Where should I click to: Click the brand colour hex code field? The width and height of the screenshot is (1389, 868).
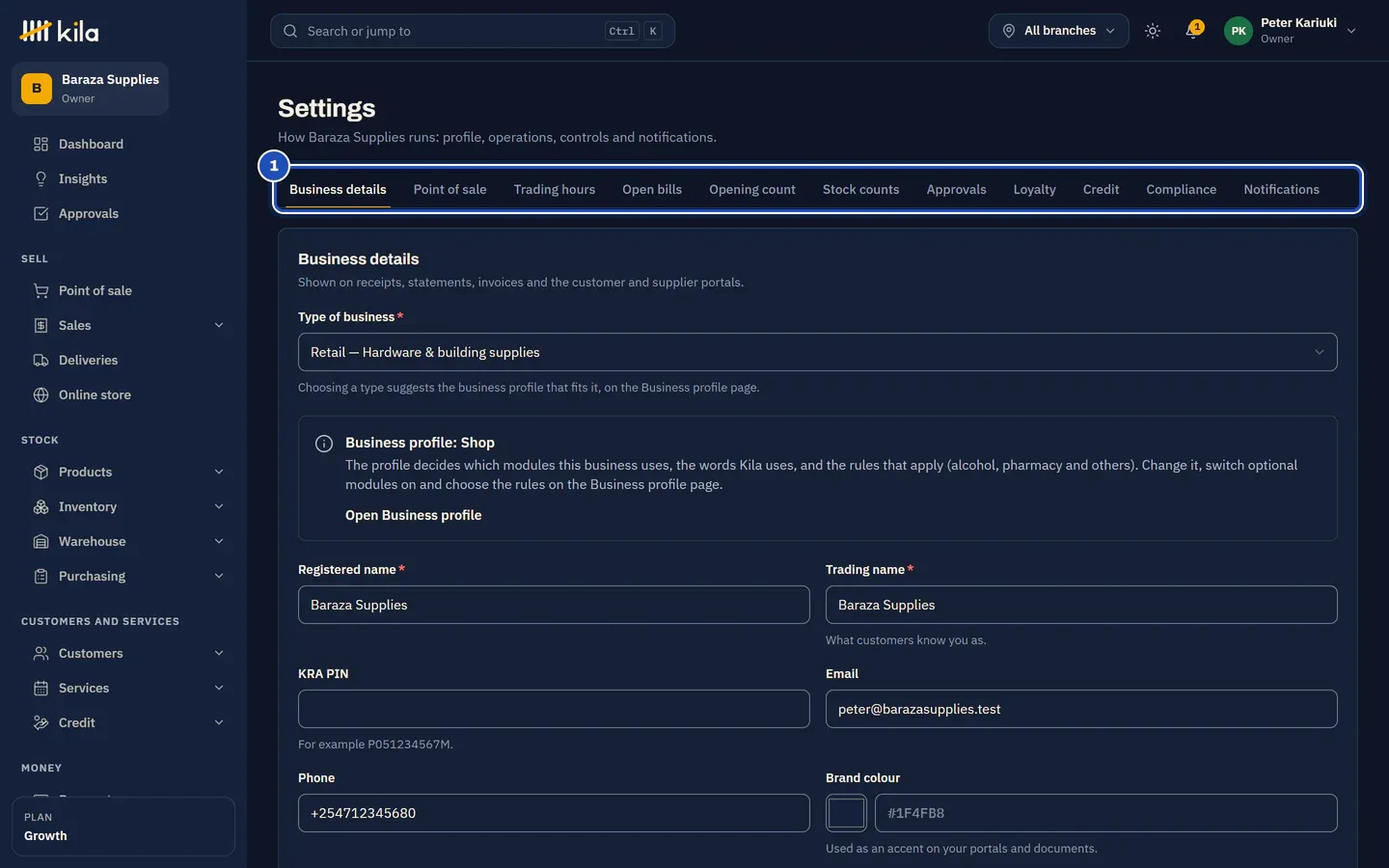pyautogui.click(x=1106, y=813)
